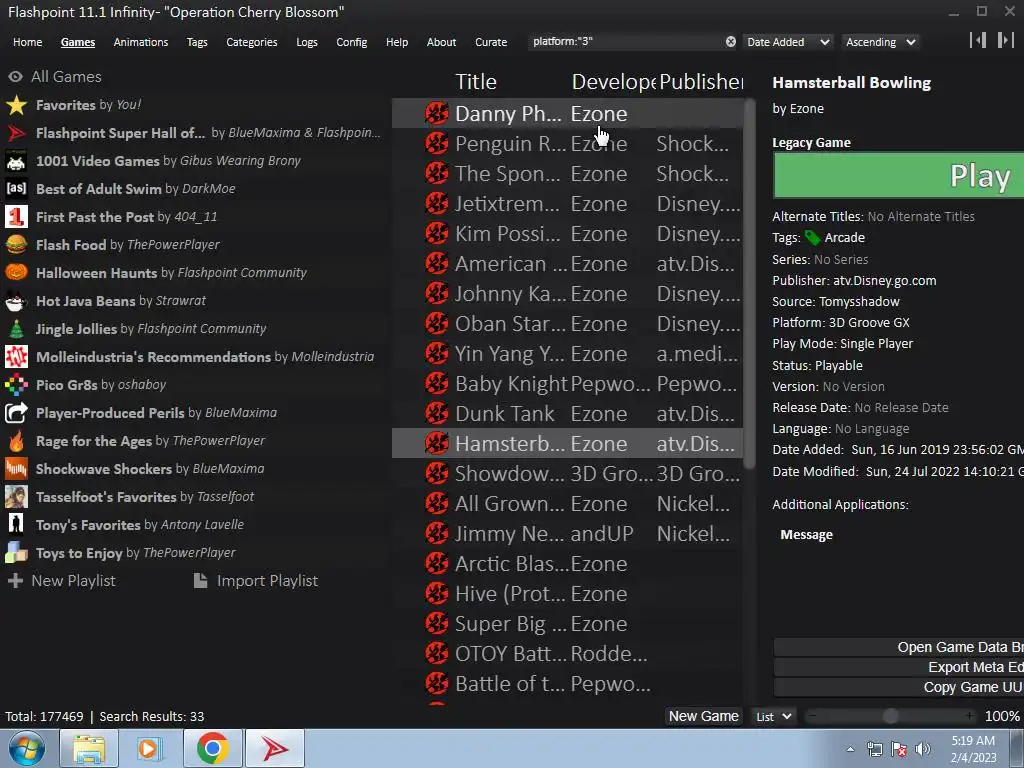
Task: Toggle the left sidebar collapse icon
Action: coord(978,40)
